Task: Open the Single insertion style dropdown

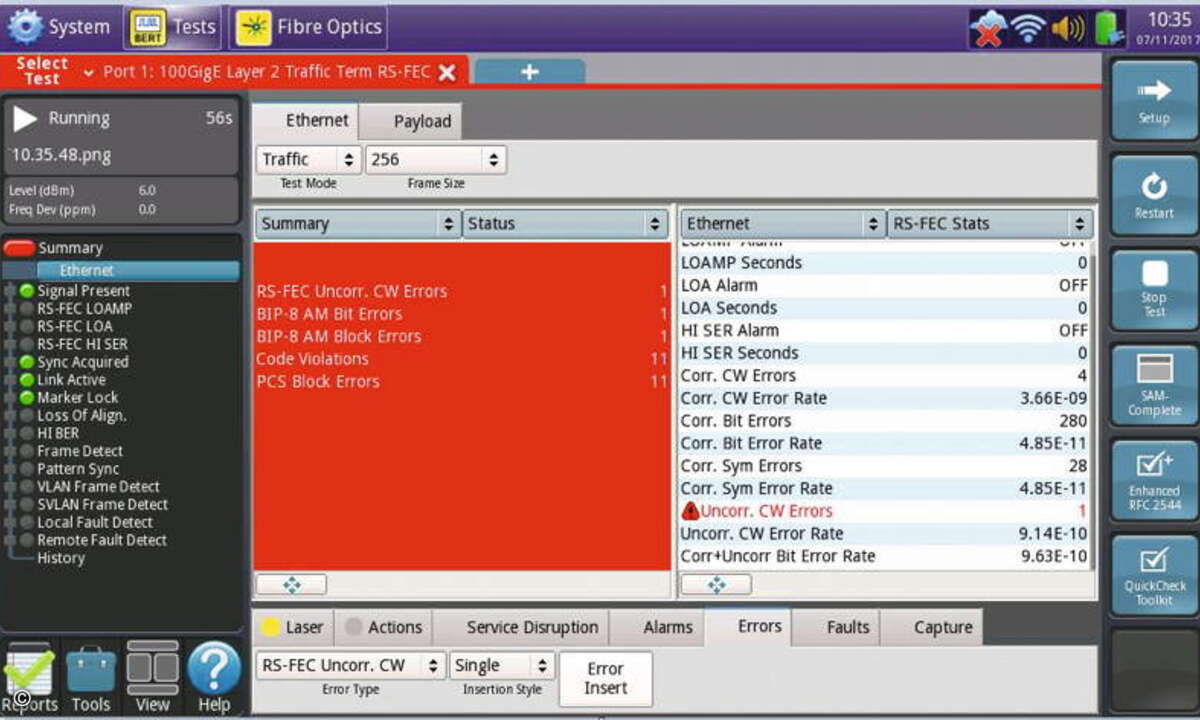Action: pyautogui.click(x=502, y=666)
